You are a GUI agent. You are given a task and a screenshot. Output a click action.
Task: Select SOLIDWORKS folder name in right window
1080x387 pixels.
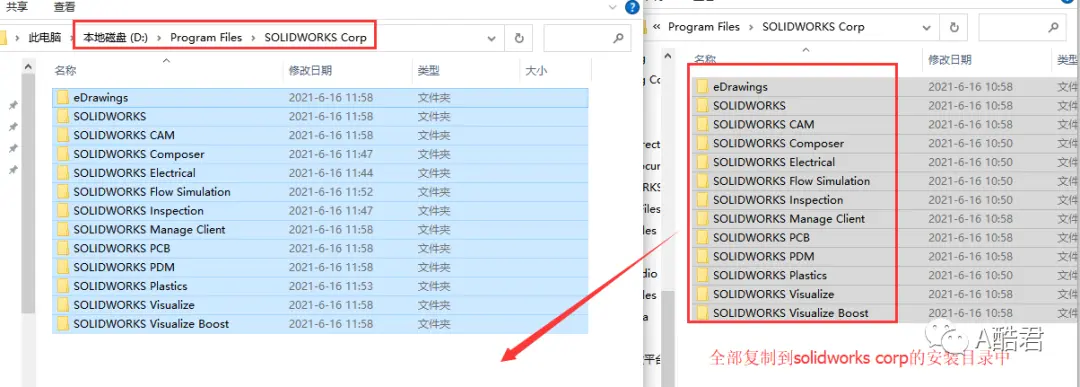(x=749, y=105)
